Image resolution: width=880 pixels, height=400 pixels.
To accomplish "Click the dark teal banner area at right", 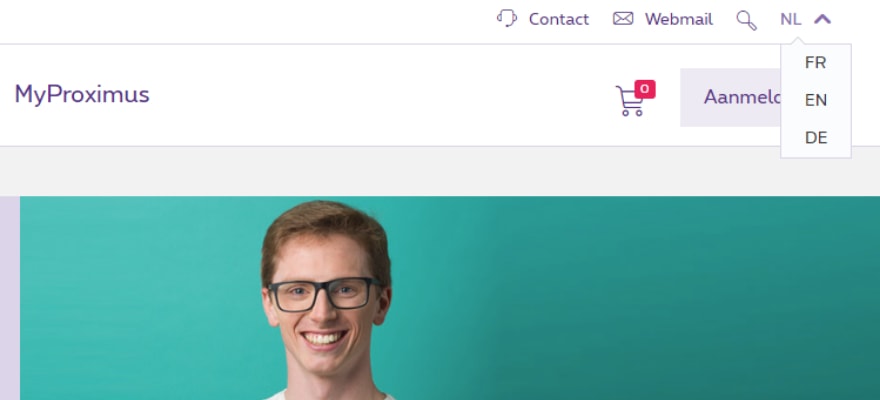I will pos(702,297).
